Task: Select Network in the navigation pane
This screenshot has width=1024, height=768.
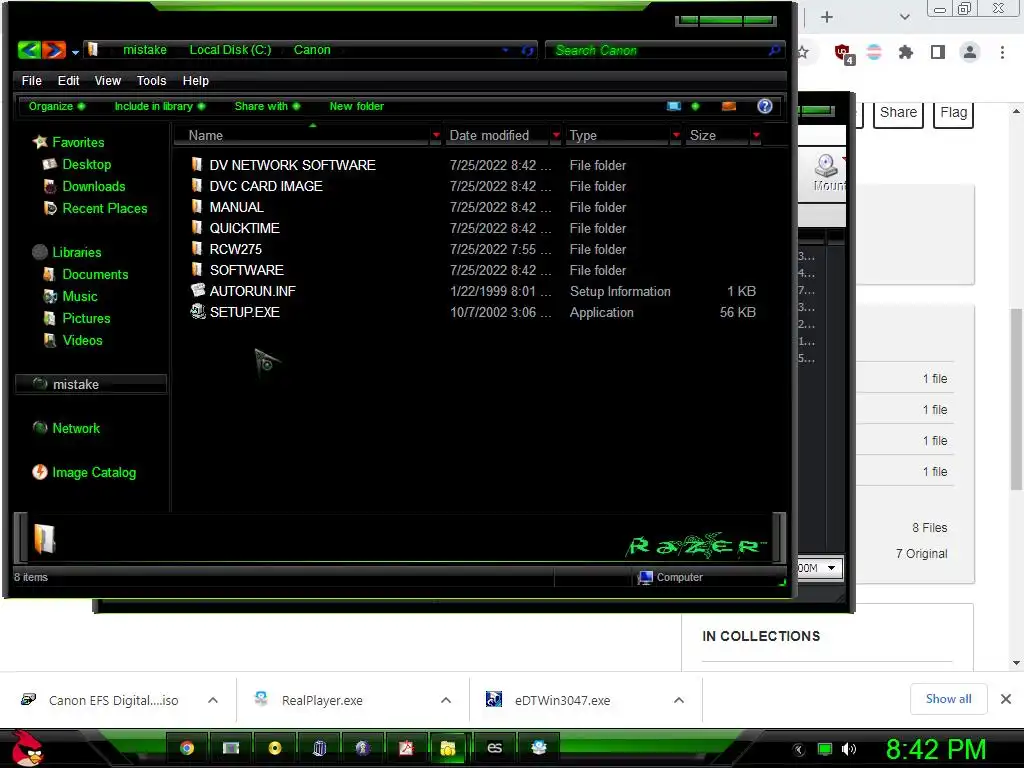Action: click(76, 428)
